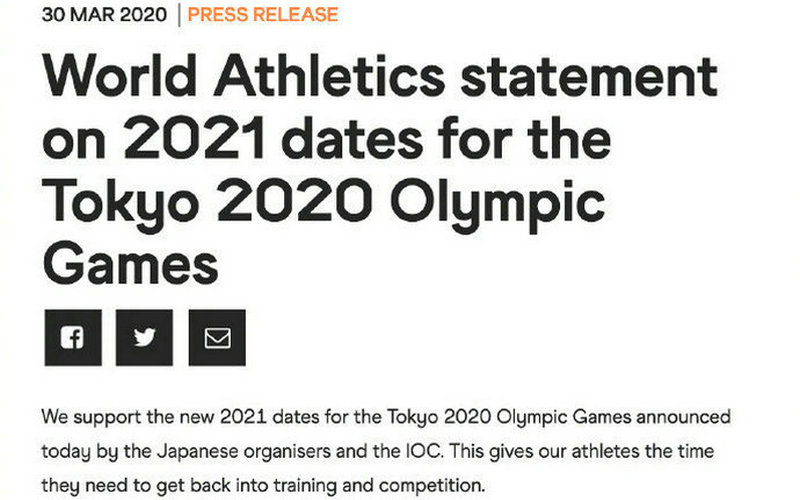Share the article on Twitter
Image resolution: width=800 pixels, height=500 pixels.
pos(145,338)
